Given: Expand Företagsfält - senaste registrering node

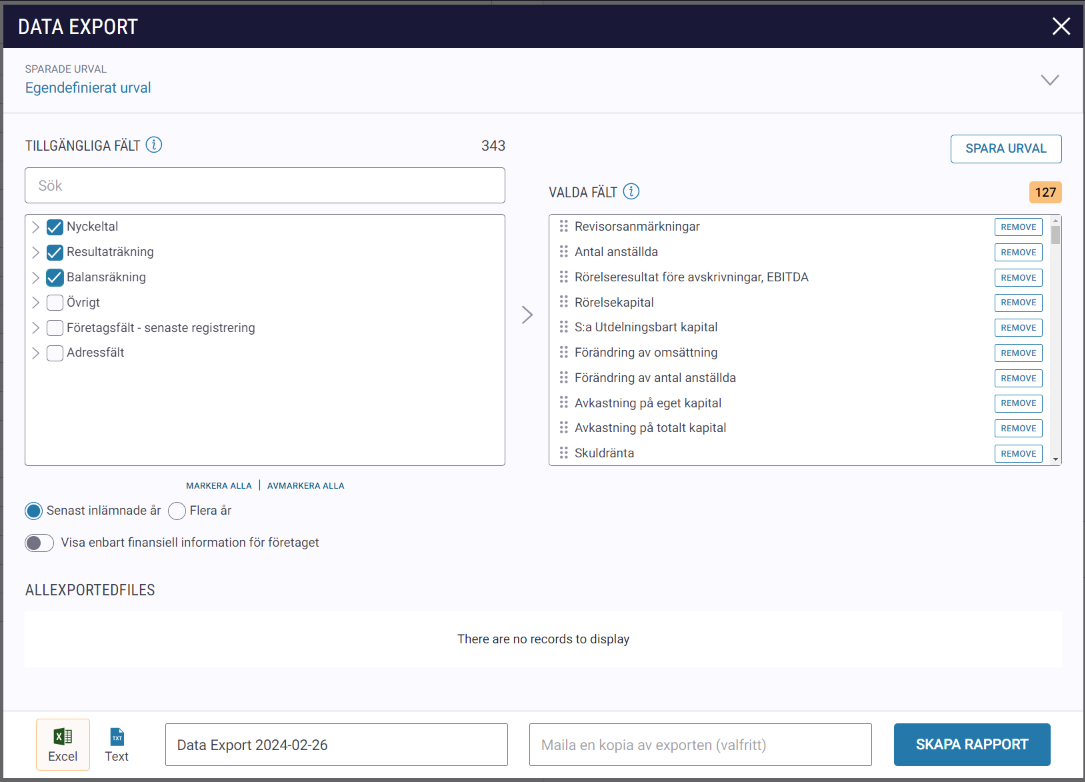Looking at the screenshot, I should tap(35, 328).
